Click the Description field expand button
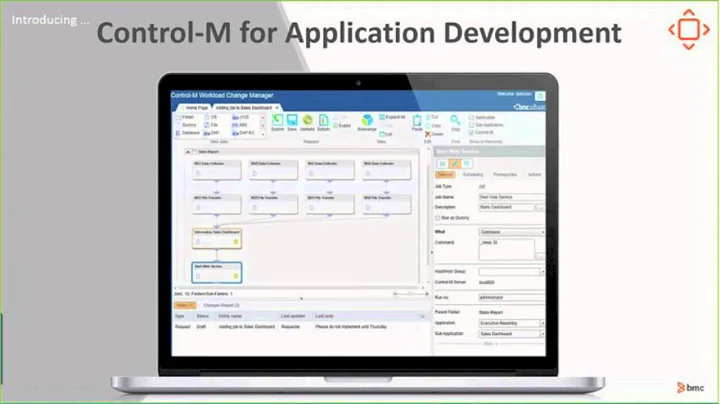This screenshot has width=720, height=404. tap(540, 208)
